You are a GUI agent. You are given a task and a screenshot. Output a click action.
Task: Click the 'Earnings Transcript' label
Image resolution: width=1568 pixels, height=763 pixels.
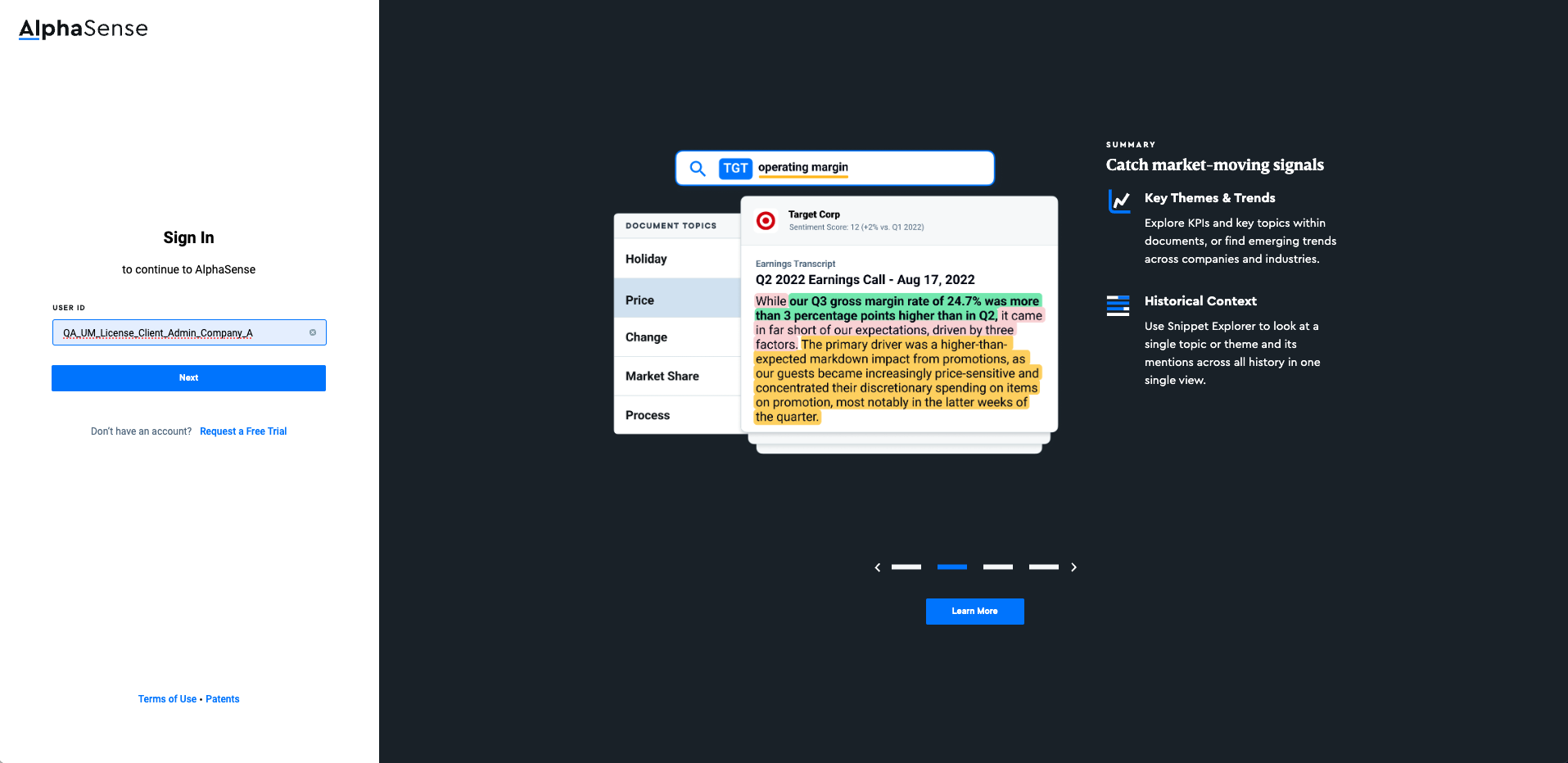coord(795,264)
